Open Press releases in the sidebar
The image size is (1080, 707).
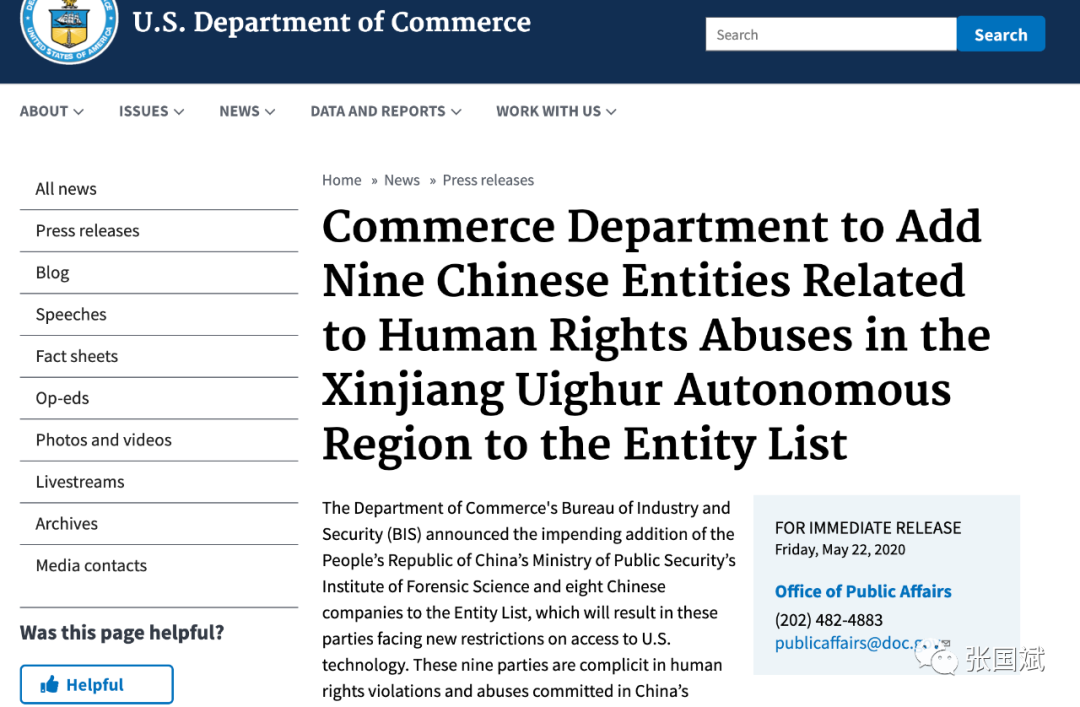click(87, 231)
